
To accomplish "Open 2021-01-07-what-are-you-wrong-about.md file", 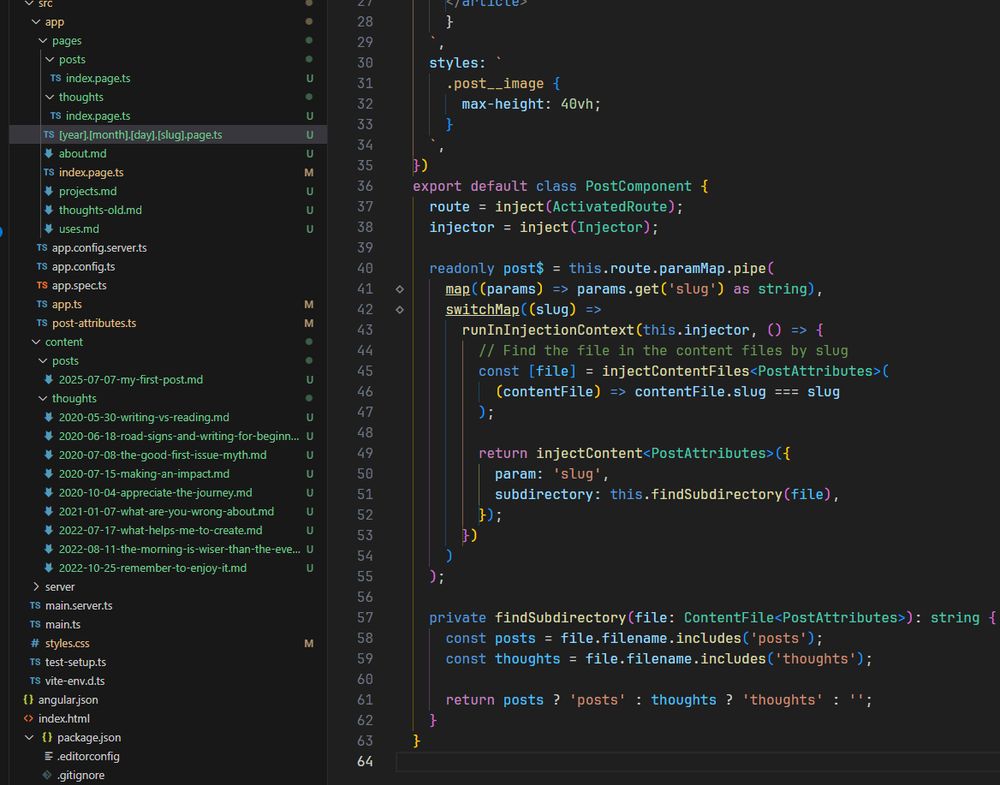I will click(x=166, y=511).
